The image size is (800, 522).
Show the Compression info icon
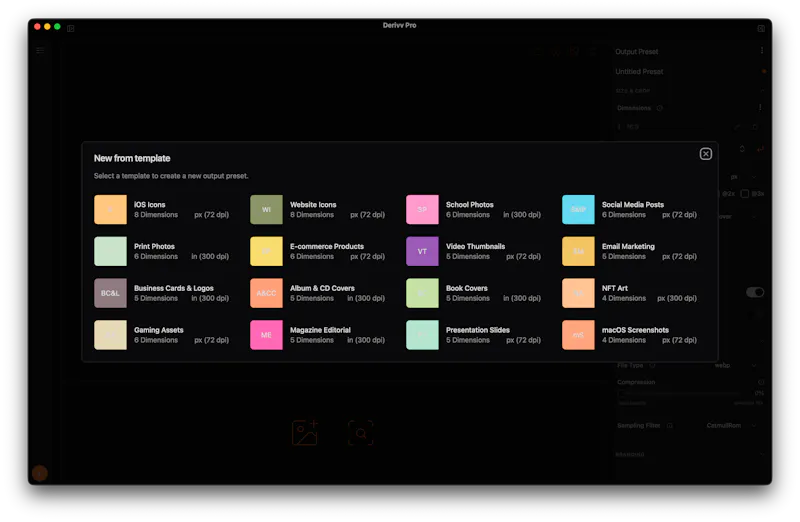click(x=761, y=382)
